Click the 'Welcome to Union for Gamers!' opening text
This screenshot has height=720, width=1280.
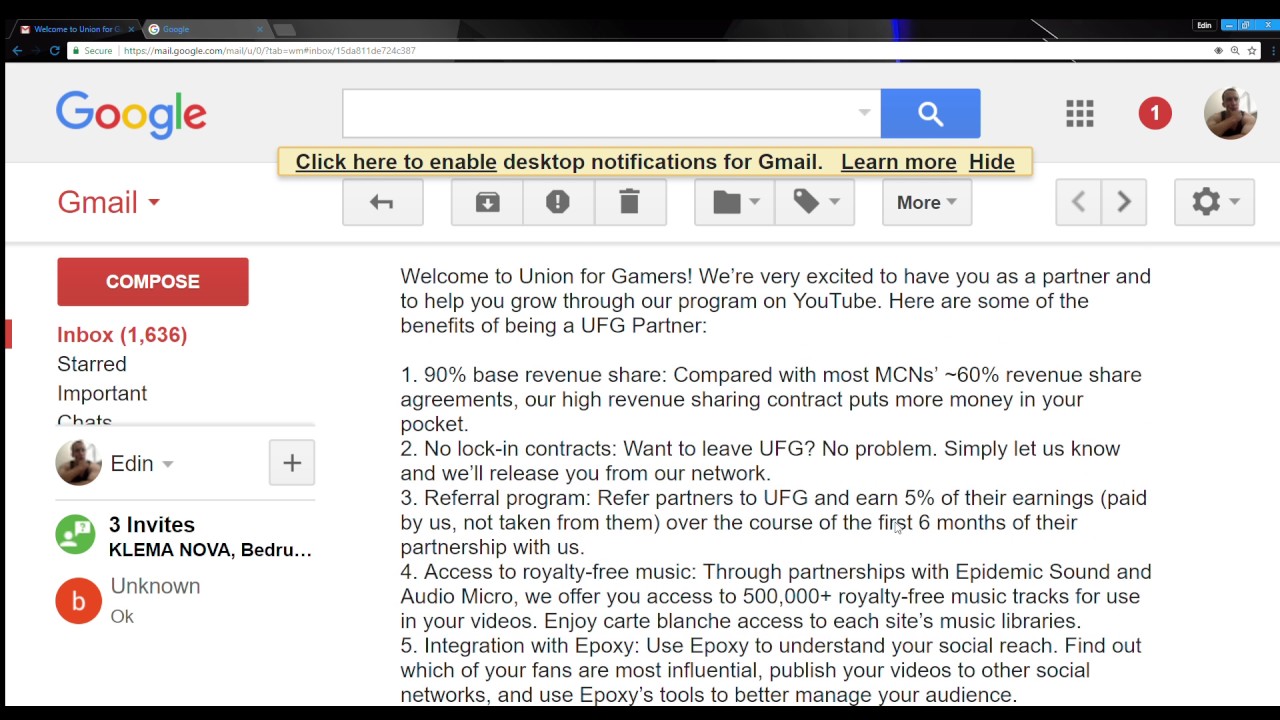point(546,276)
